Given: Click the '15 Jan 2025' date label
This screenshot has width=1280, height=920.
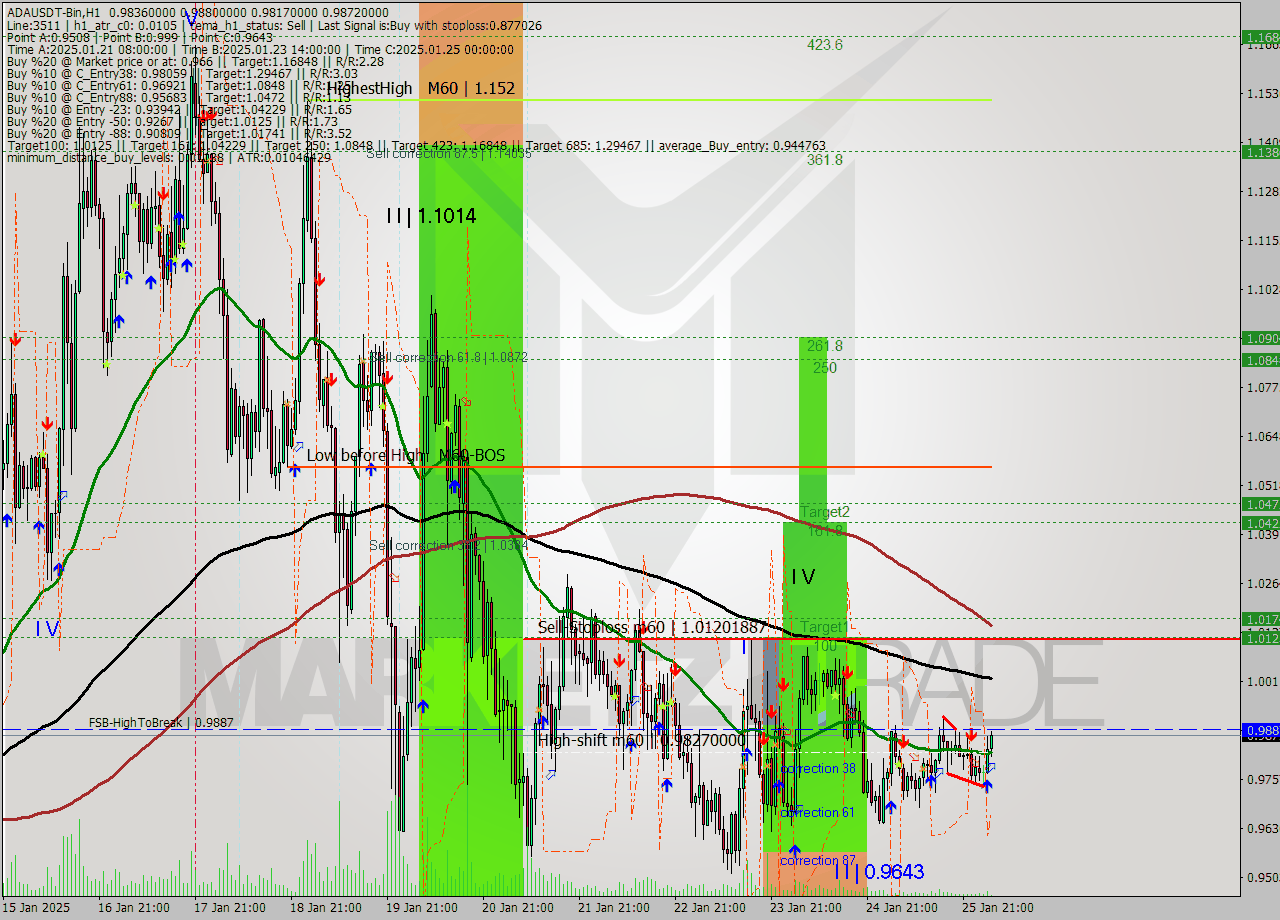Looking at the screenshot, I should tap(37, 908).
